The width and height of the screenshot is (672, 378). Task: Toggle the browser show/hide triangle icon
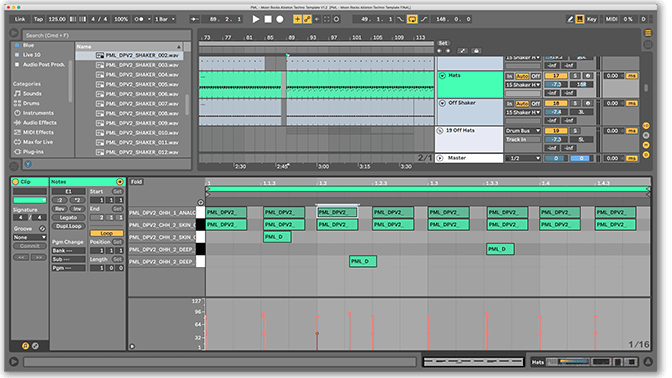(14, 33)
